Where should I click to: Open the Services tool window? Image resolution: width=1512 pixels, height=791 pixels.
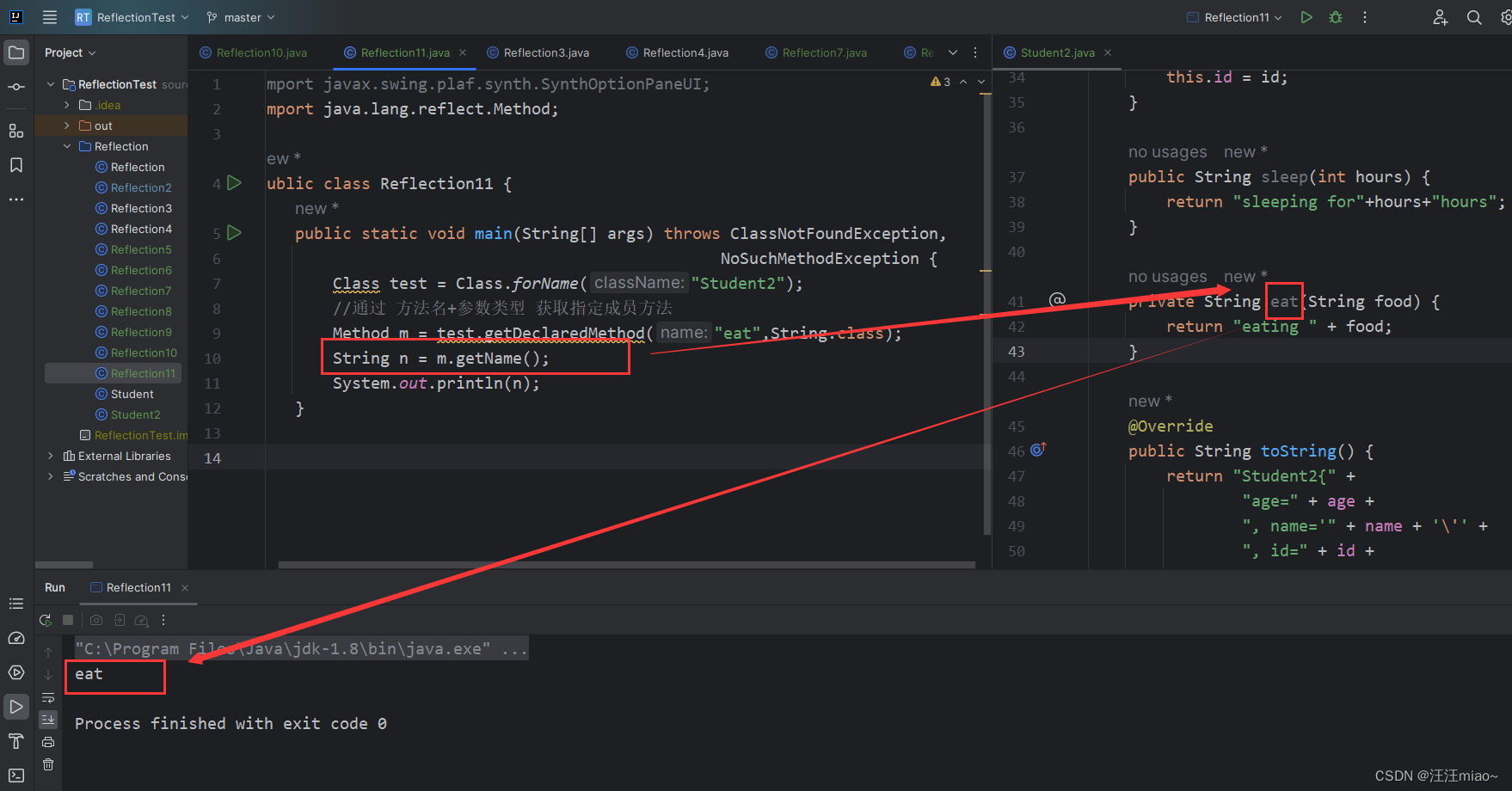tap(16, 672)
